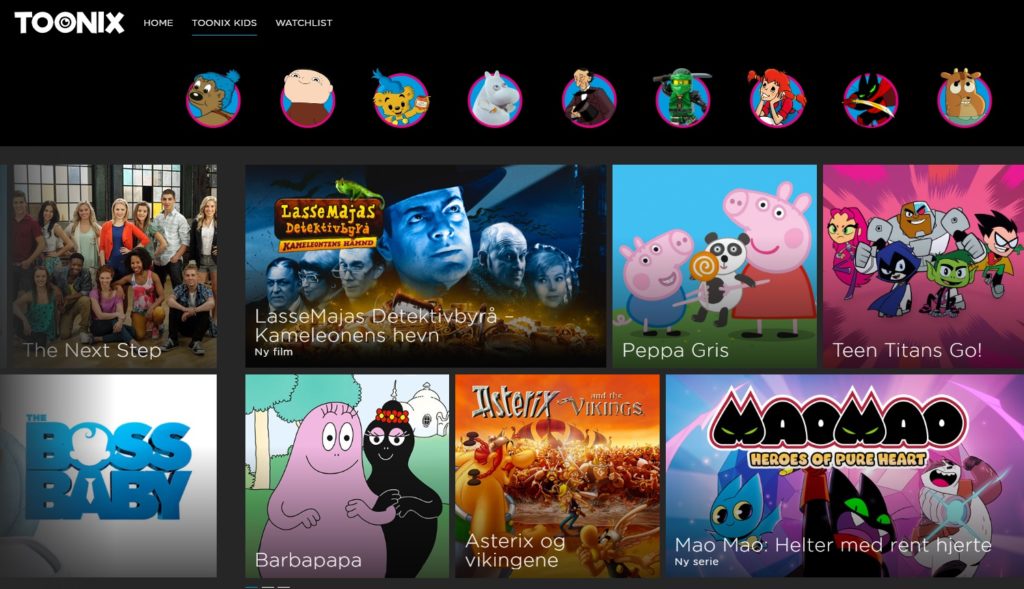Open the Home menu item
Viewport: 1024px width, 589px height.
pos(158,23)
